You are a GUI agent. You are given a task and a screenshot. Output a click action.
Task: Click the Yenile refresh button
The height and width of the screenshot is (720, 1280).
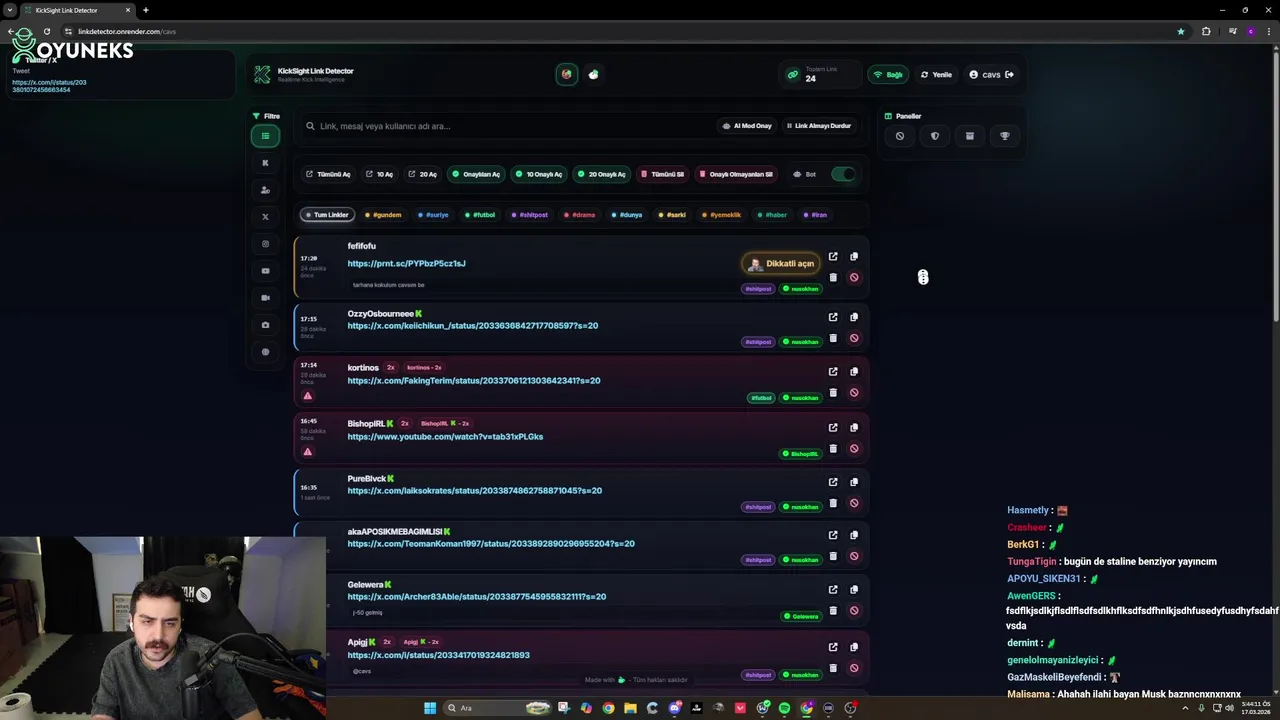pos(937,75)
